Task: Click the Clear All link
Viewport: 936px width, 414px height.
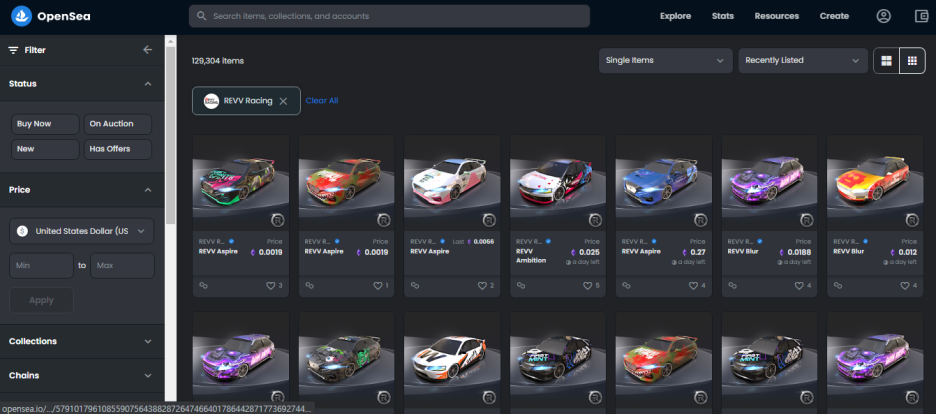Action: pos(322,101)
